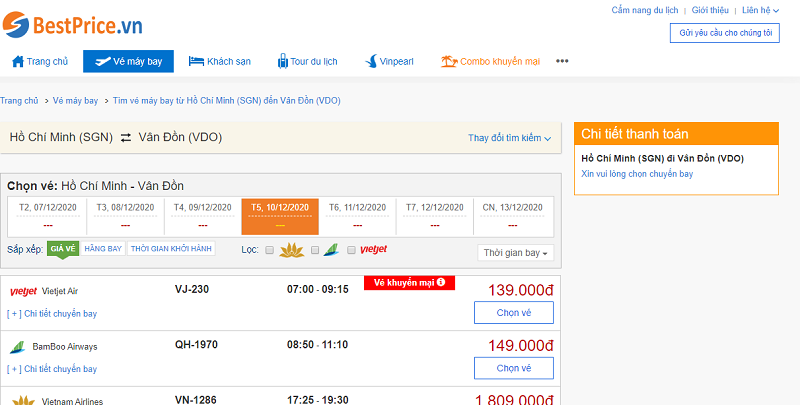Select date tab CN, 13/12/2020
Viewport: 800px width, 405px height.
[512, 216]
